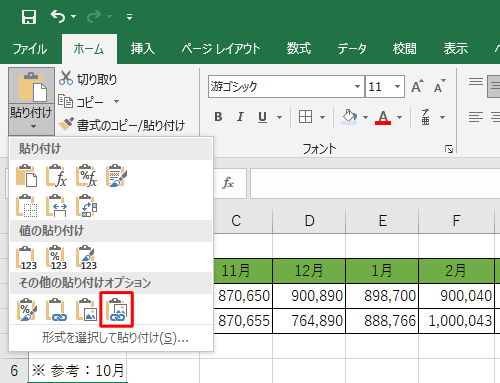Click 切り取り (cut)
This screenshot has height=383, width=500.
click(x=88, y=79)
